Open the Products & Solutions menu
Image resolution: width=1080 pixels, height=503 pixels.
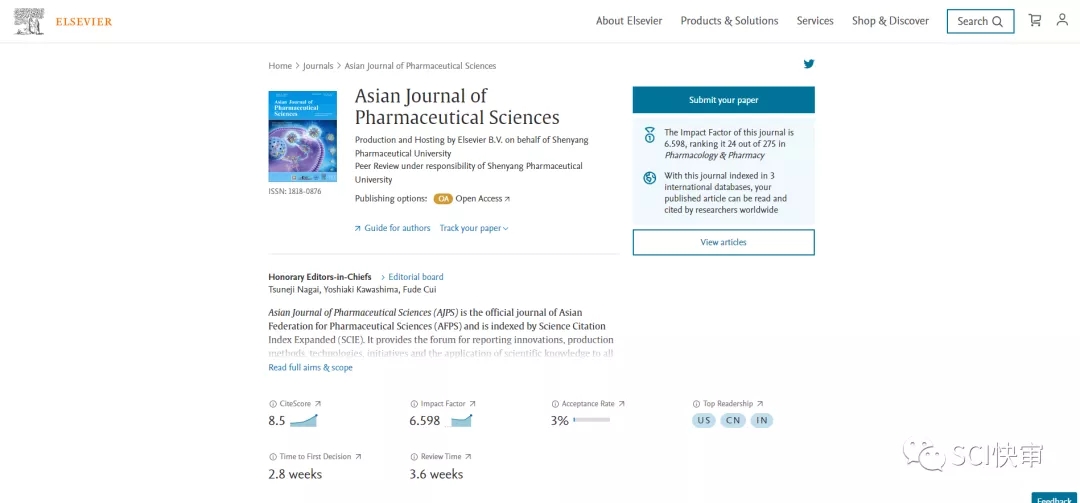729,21
